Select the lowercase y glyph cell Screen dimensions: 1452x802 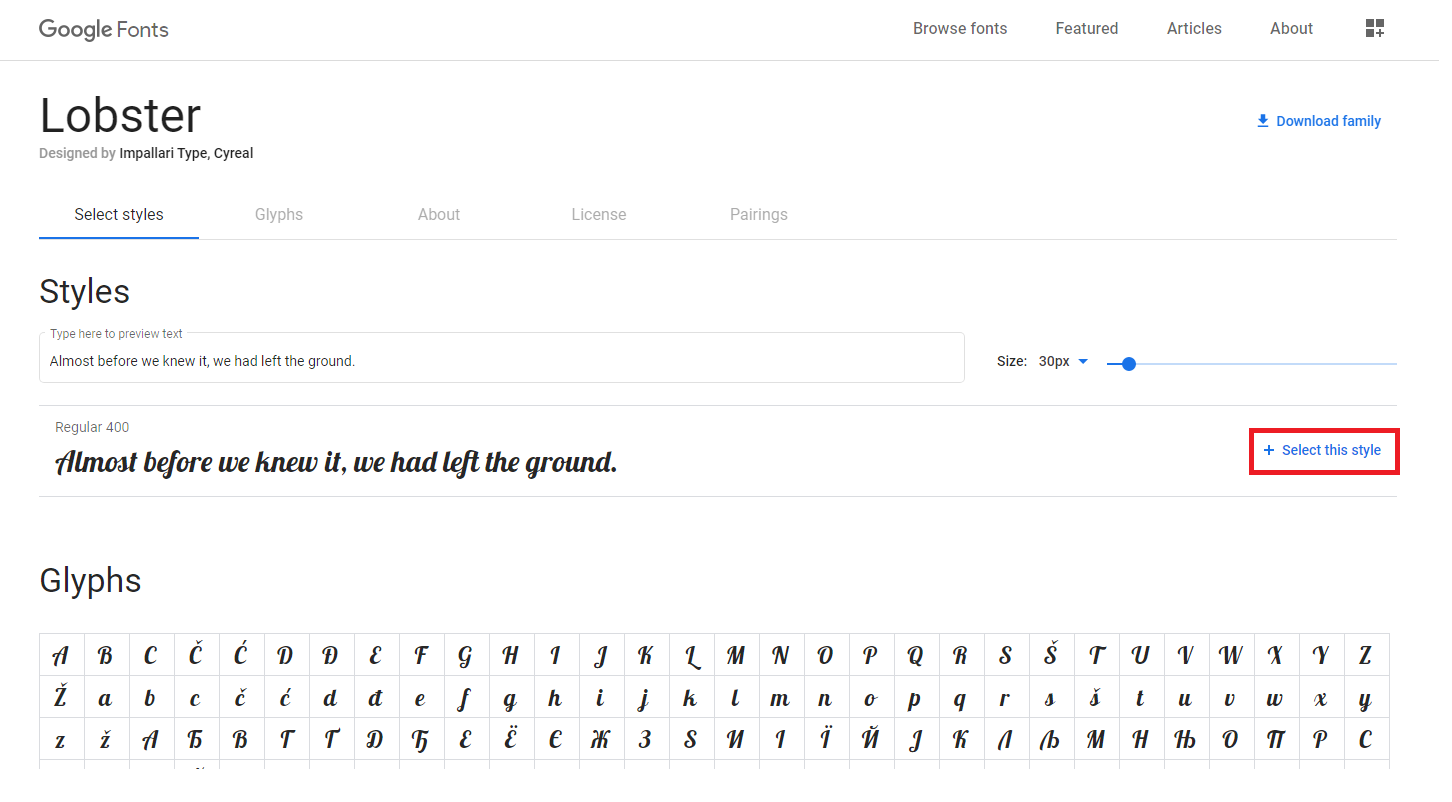[x=1365, y=698]
